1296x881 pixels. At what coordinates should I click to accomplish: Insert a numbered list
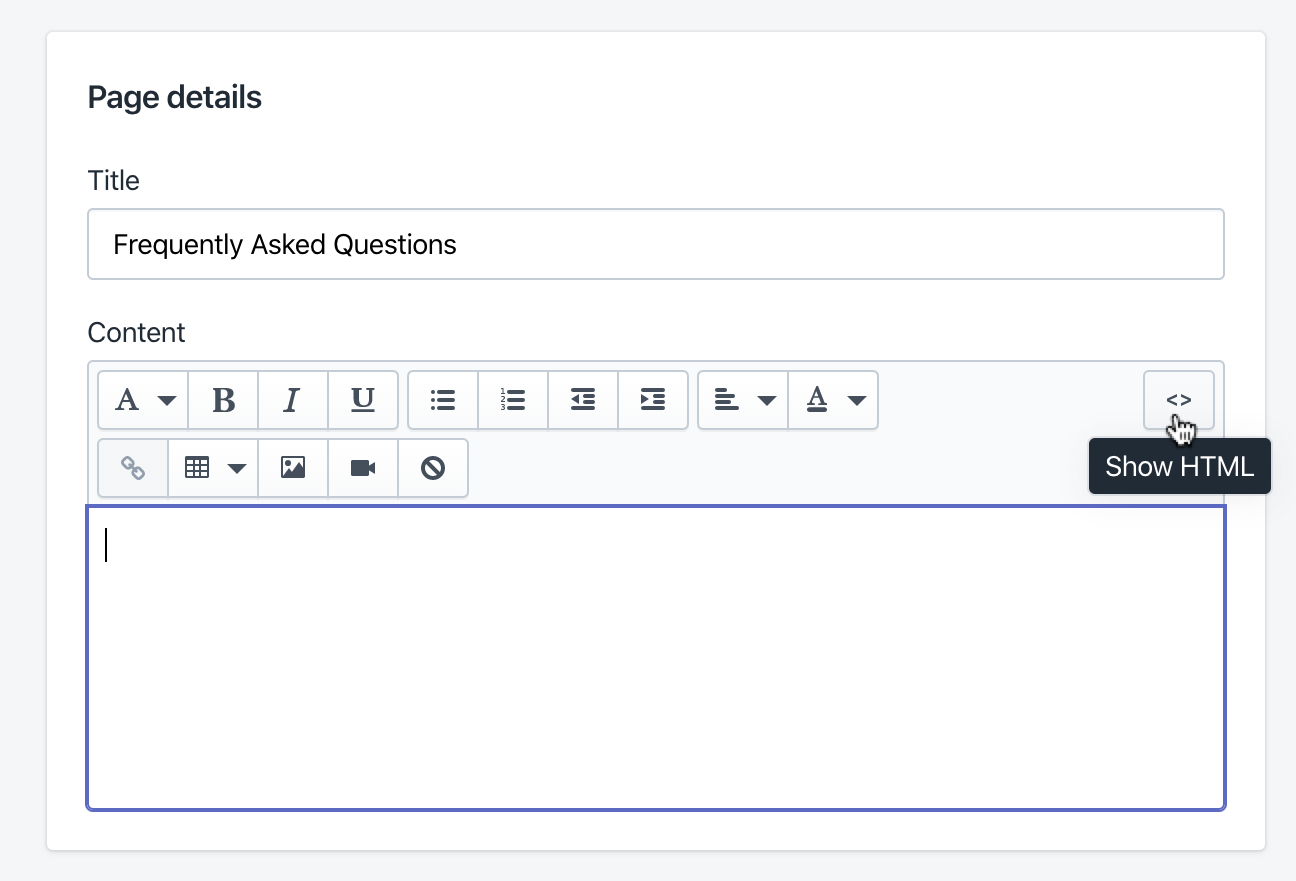[x=513, y=400]
